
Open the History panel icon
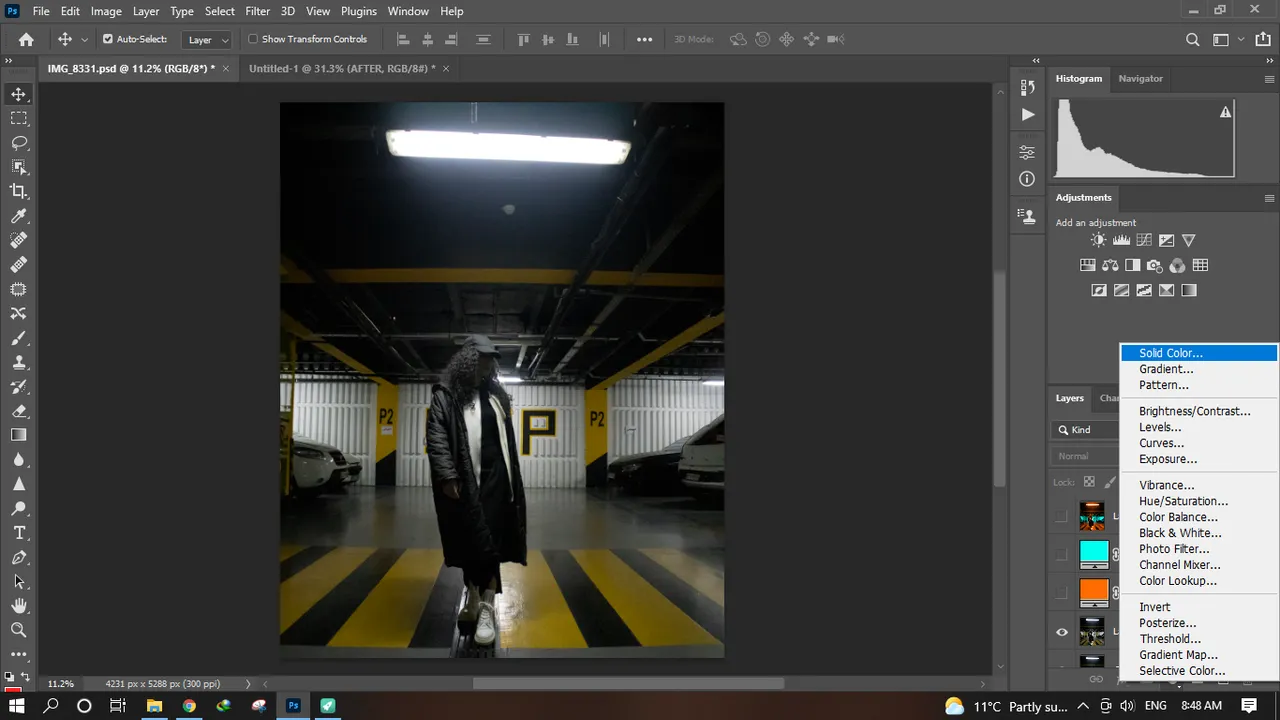pos(1027,89)
